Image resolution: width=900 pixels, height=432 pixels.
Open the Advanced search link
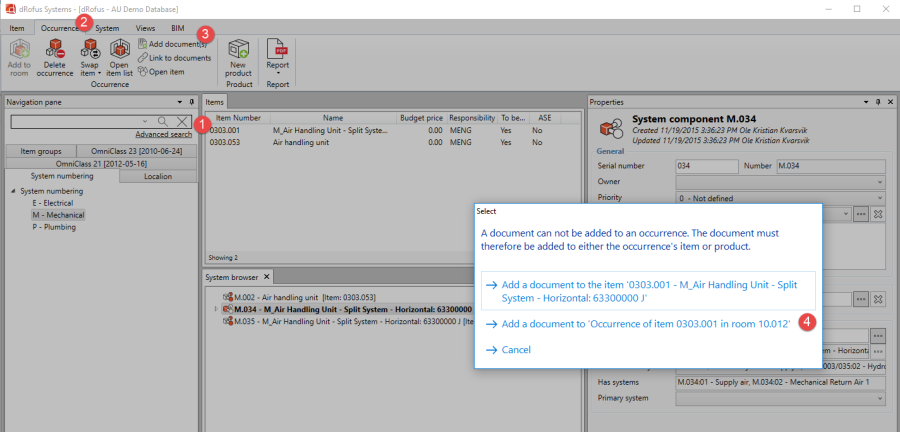pyautogui.click(x=163, y=134)
